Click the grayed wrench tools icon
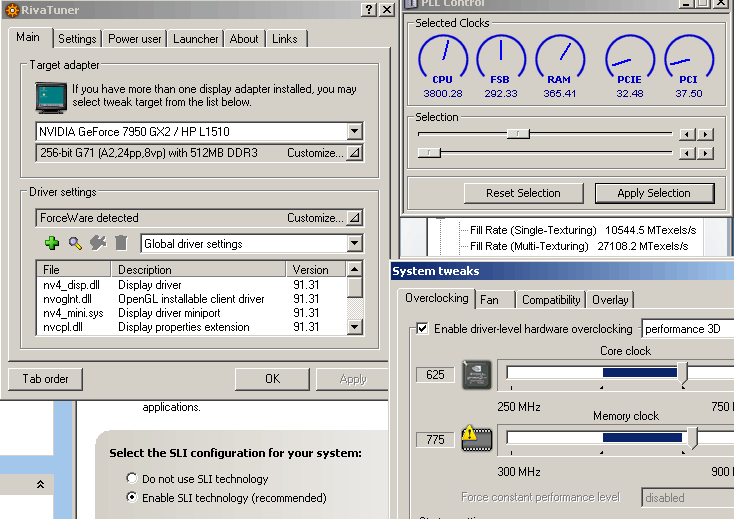 click(x=98, y=242)
